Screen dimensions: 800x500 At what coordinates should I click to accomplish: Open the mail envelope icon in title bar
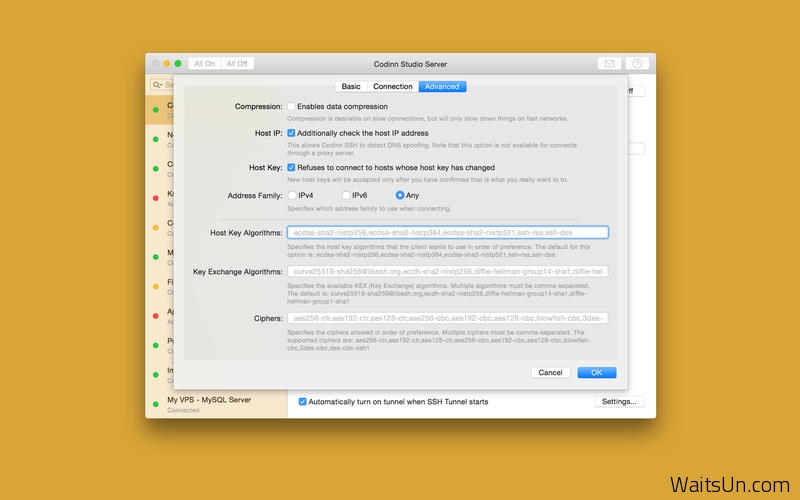(609, 63)
